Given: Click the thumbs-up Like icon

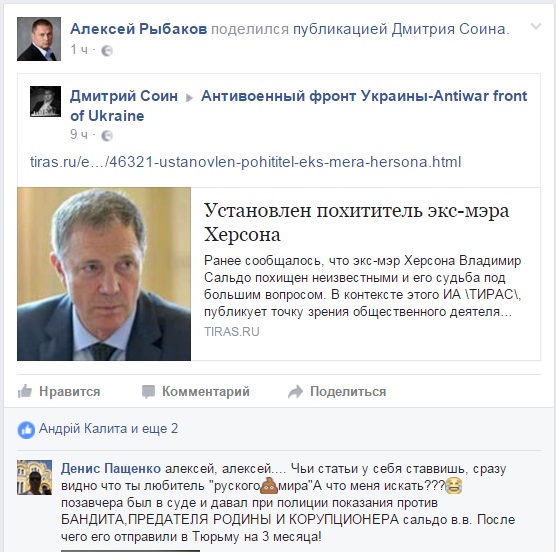Looking at the screenshot, I should pos(25,391).
